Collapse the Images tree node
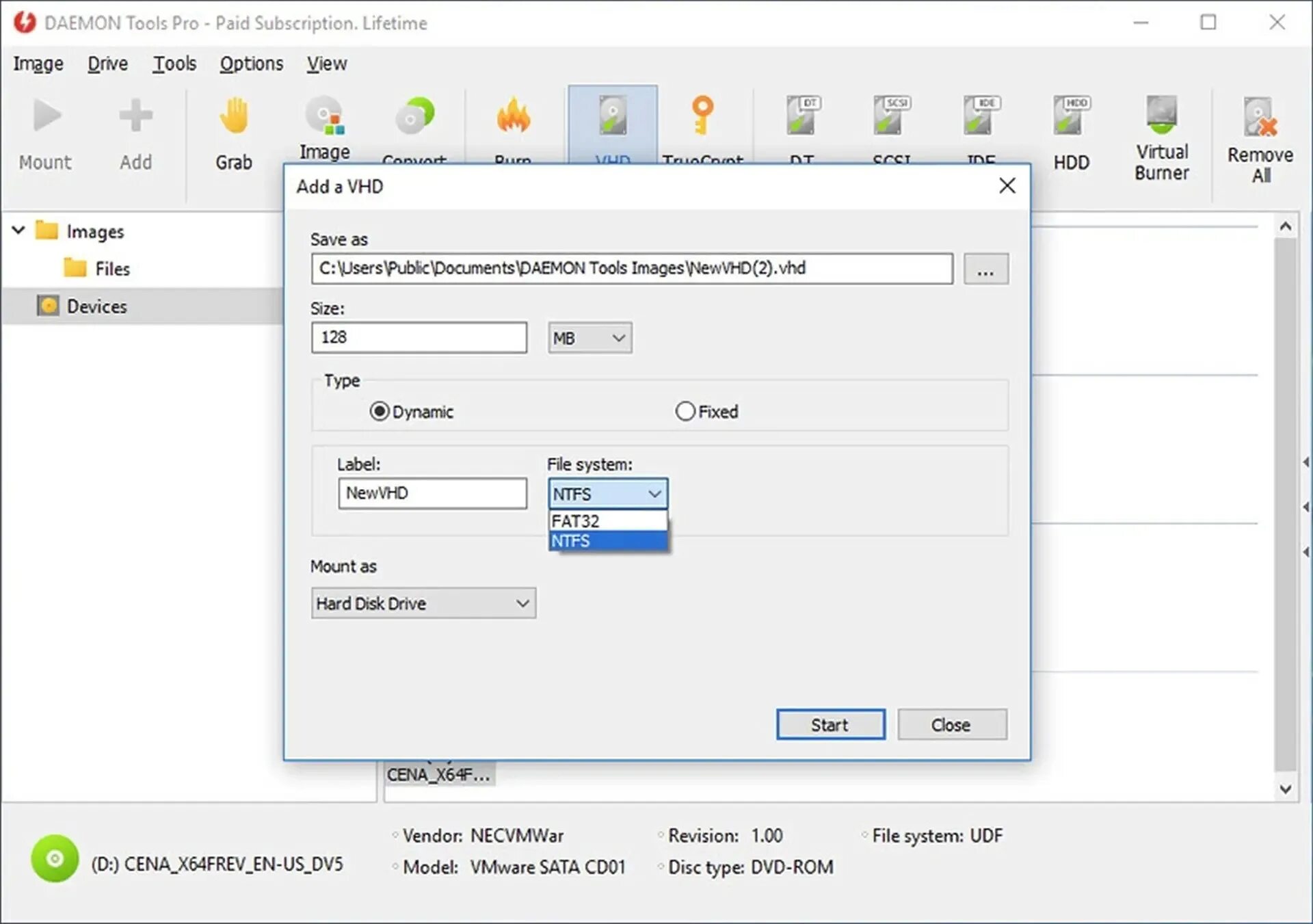The width and height of the screenshot is (1313, 924). 18,230
